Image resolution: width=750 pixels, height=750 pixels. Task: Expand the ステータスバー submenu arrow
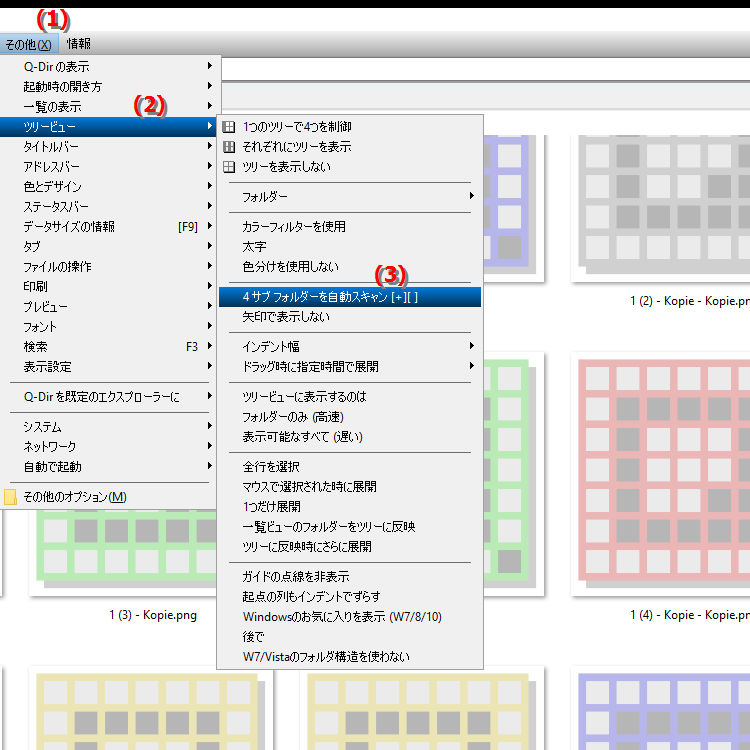coord(210,206)
